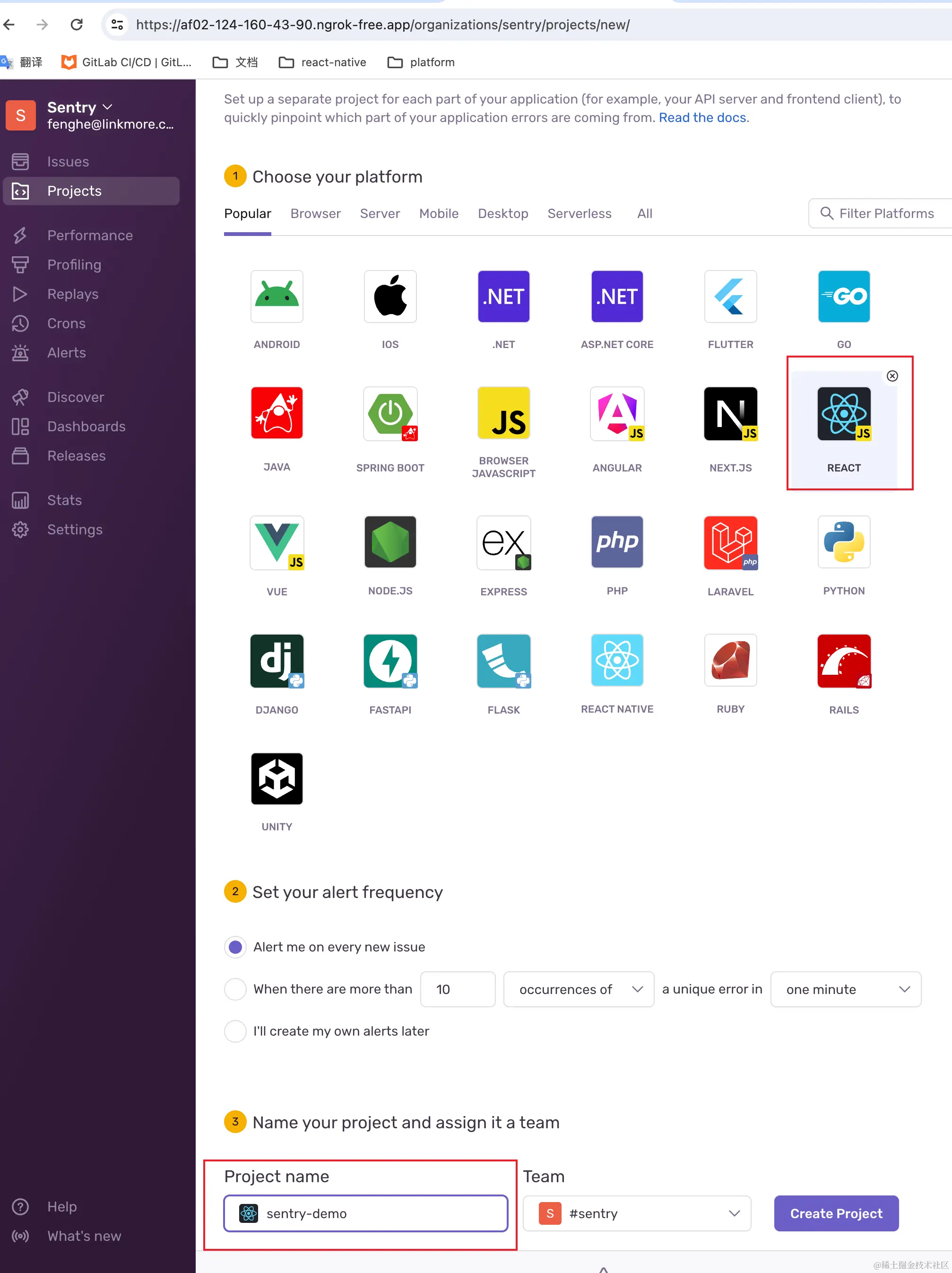Expand the #sentry Team dropdown

(637, 1213)
